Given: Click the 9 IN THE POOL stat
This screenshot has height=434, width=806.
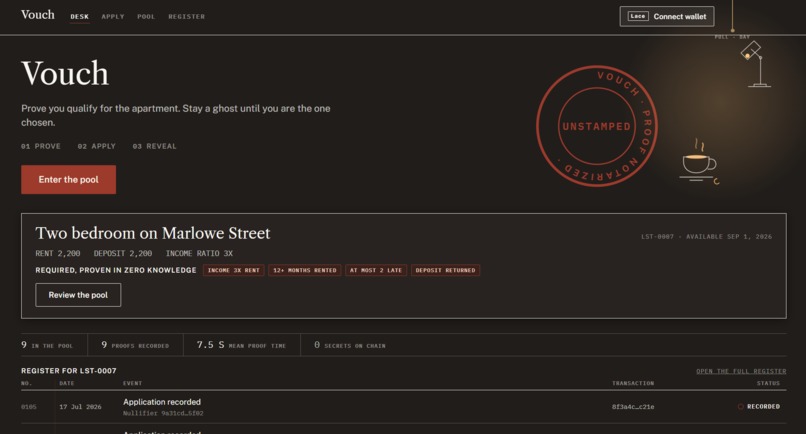Looking at the screenshot, I should tap(47, 345).
